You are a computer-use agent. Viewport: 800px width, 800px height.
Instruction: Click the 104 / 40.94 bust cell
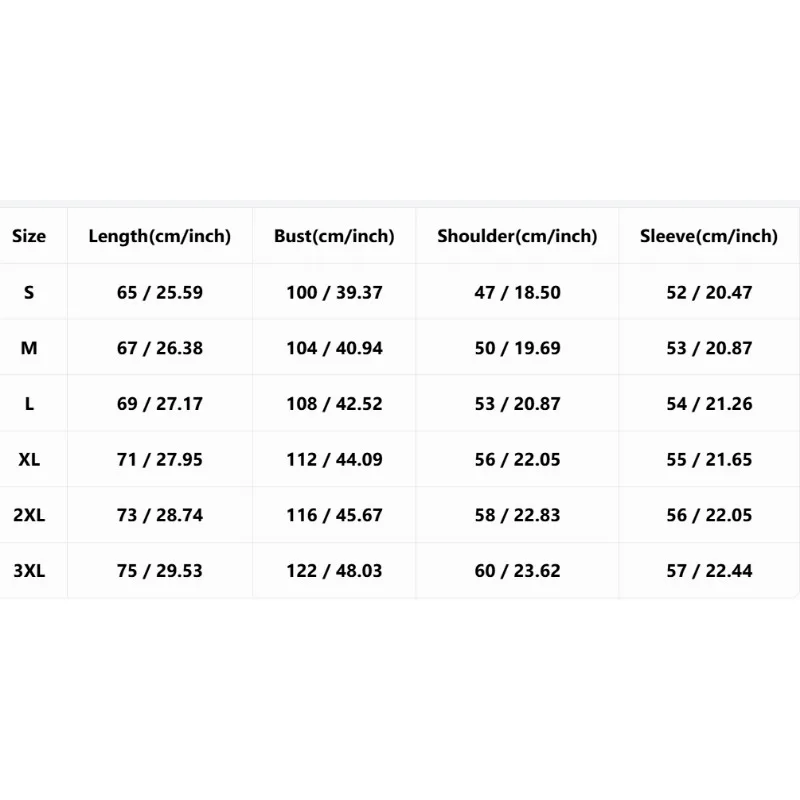[x=334, y=348]
